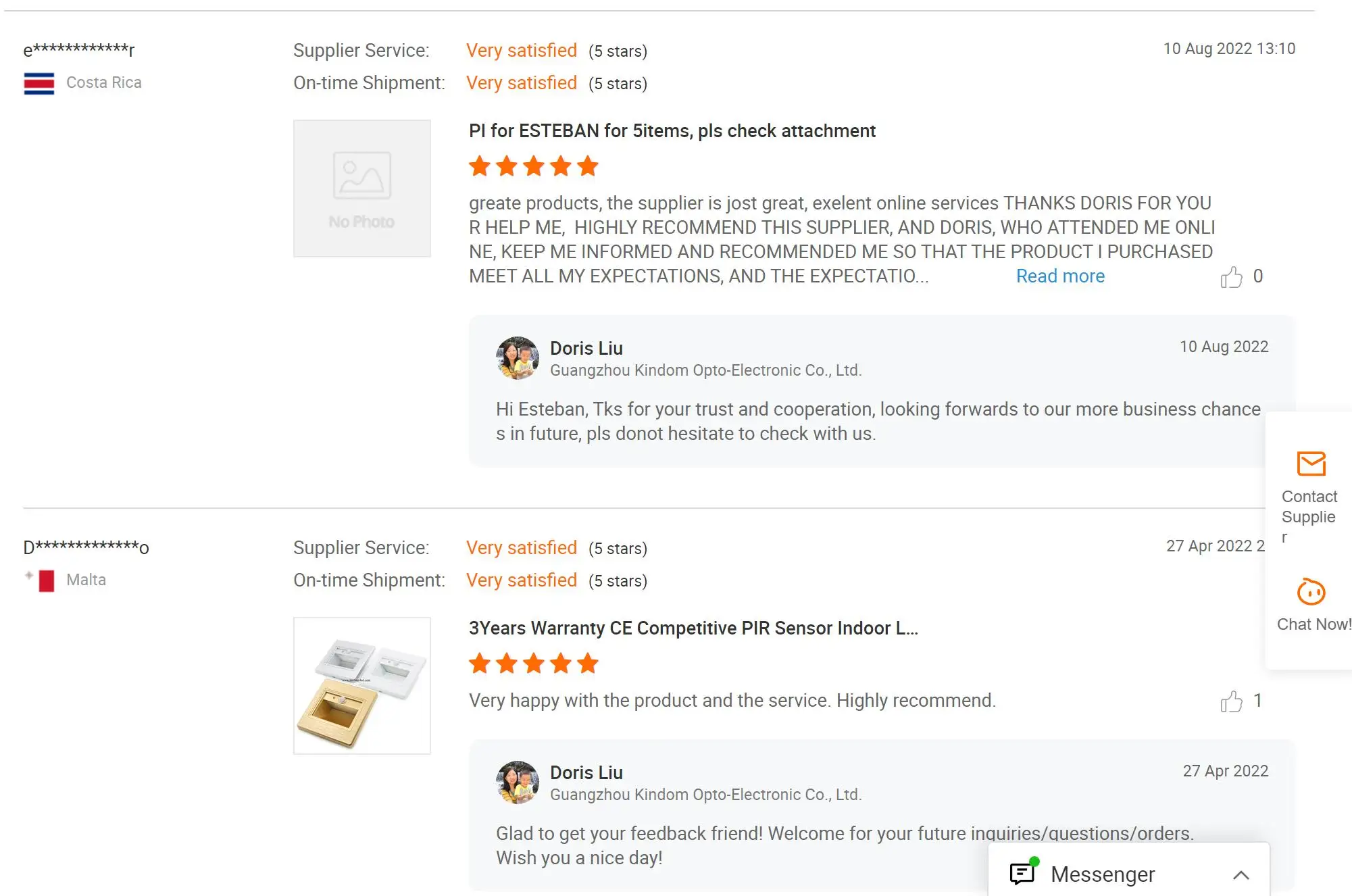This screenshot has height=896, width=1352.
Task: Expand the Messenger panel chevron
Action: 1241,875
